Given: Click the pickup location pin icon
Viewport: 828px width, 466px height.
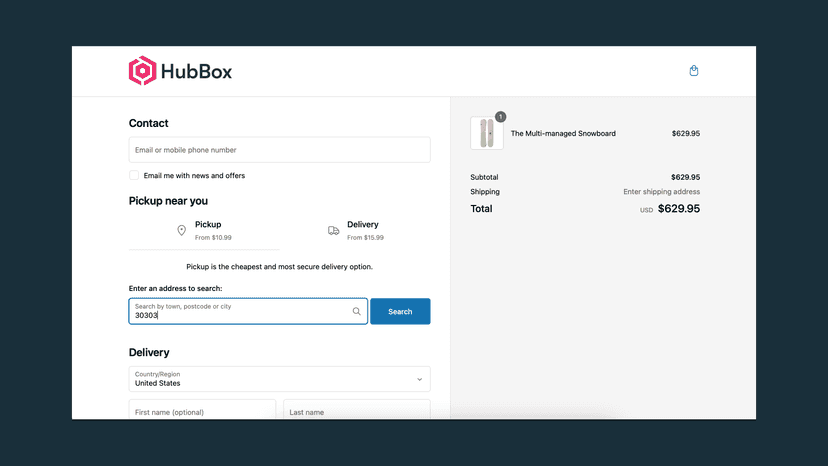Looking at the screenshot, I should pyautogui.click(x=181, y=230).
